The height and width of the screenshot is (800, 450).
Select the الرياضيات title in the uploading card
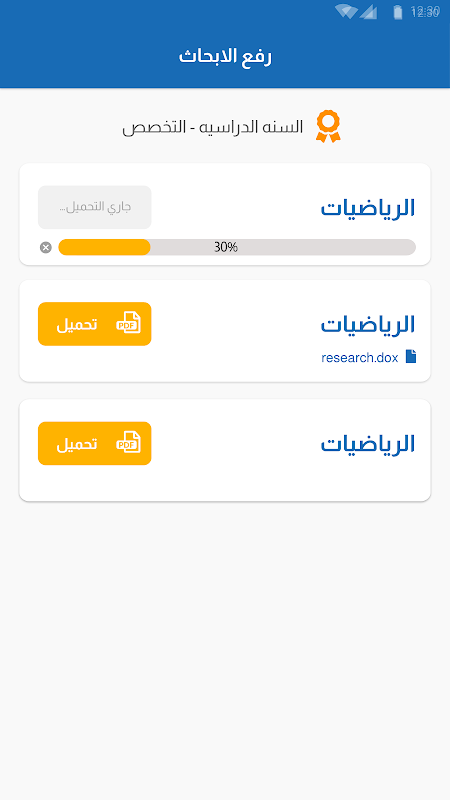[368, 208]
